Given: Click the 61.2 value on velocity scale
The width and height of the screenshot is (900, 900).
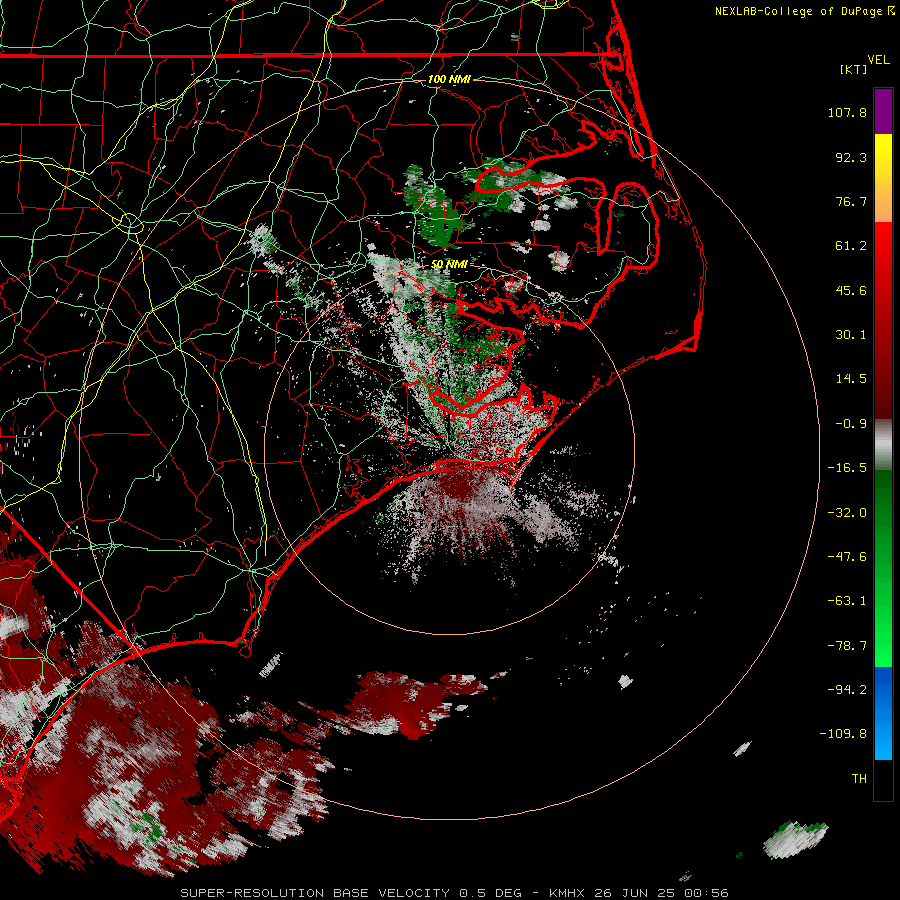Looking at the screenshot, I should (851, 246).
